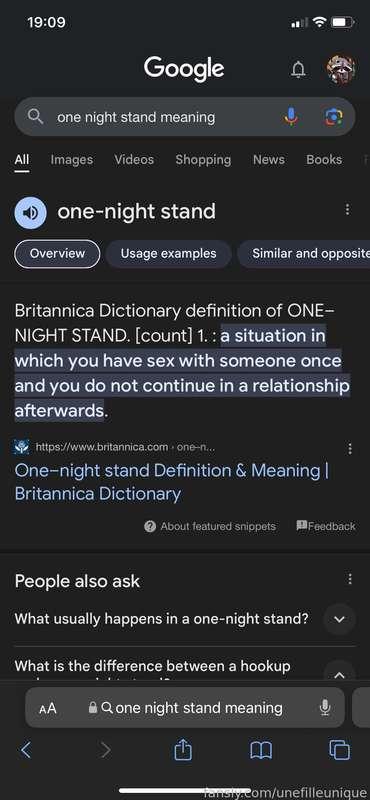The height and width of the screenshot is (800, 370).
Task: Tap the Safari share icon
Action: click(183, 750)
